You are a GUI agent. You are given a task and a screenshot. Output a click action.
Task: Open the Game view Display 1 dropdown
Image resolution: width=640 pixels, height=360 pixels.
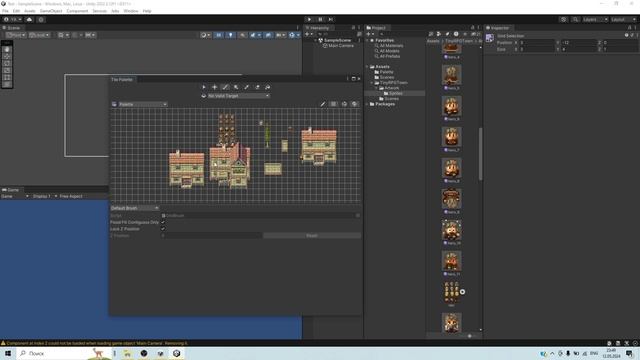[x=44, y=196]
